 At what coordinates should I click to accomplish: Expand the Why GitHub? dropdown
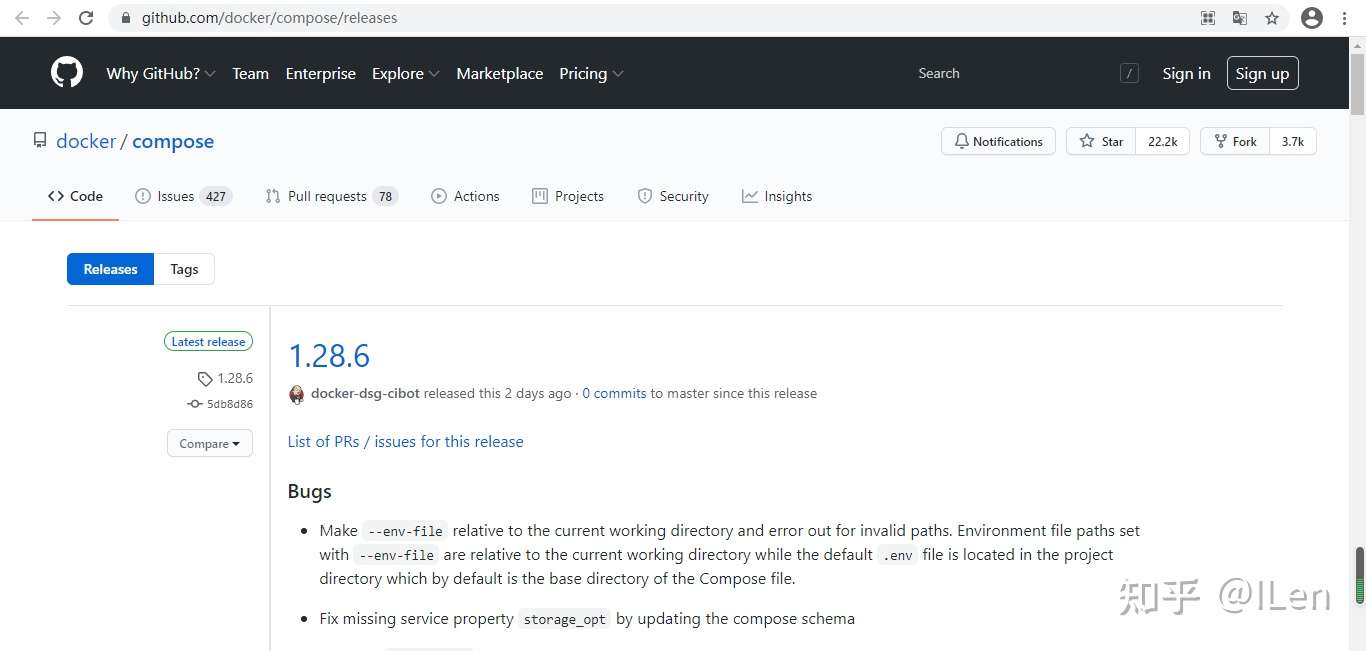(x=161, y=74)
